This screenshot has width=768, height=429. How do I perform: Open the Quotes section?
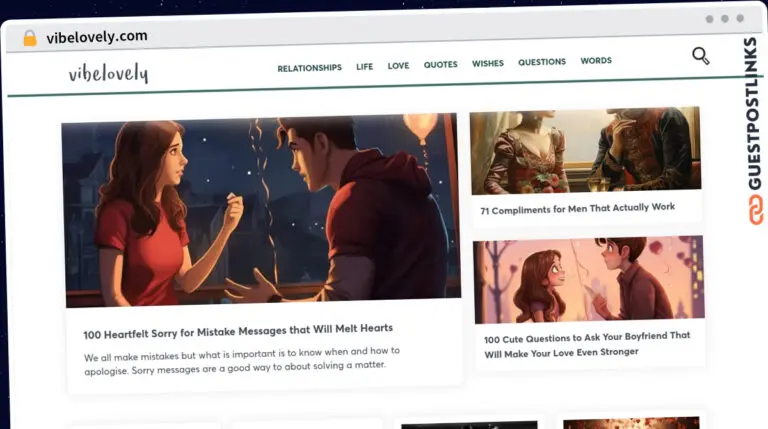440,65
